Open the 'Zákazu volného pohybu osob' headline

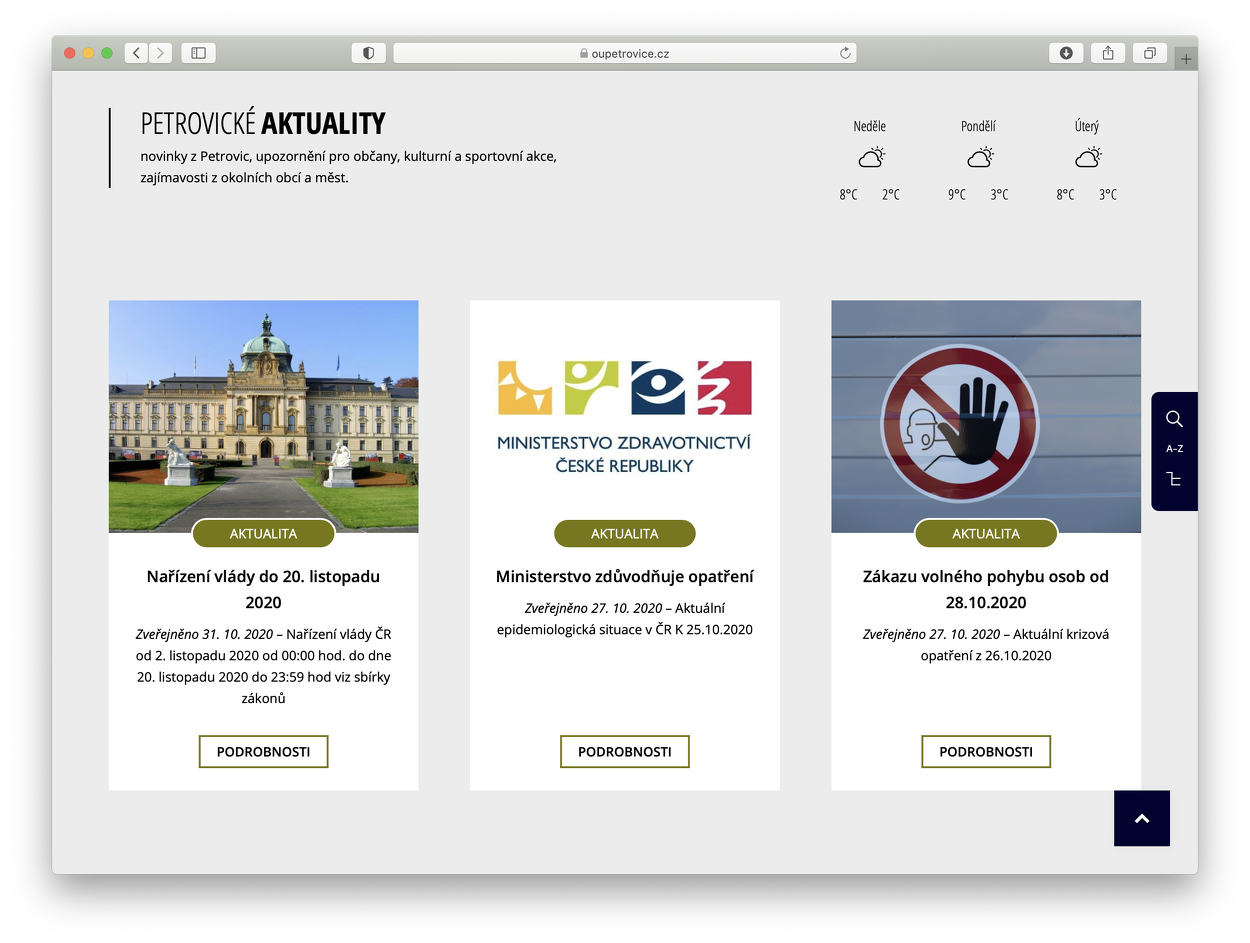(985, 589)
